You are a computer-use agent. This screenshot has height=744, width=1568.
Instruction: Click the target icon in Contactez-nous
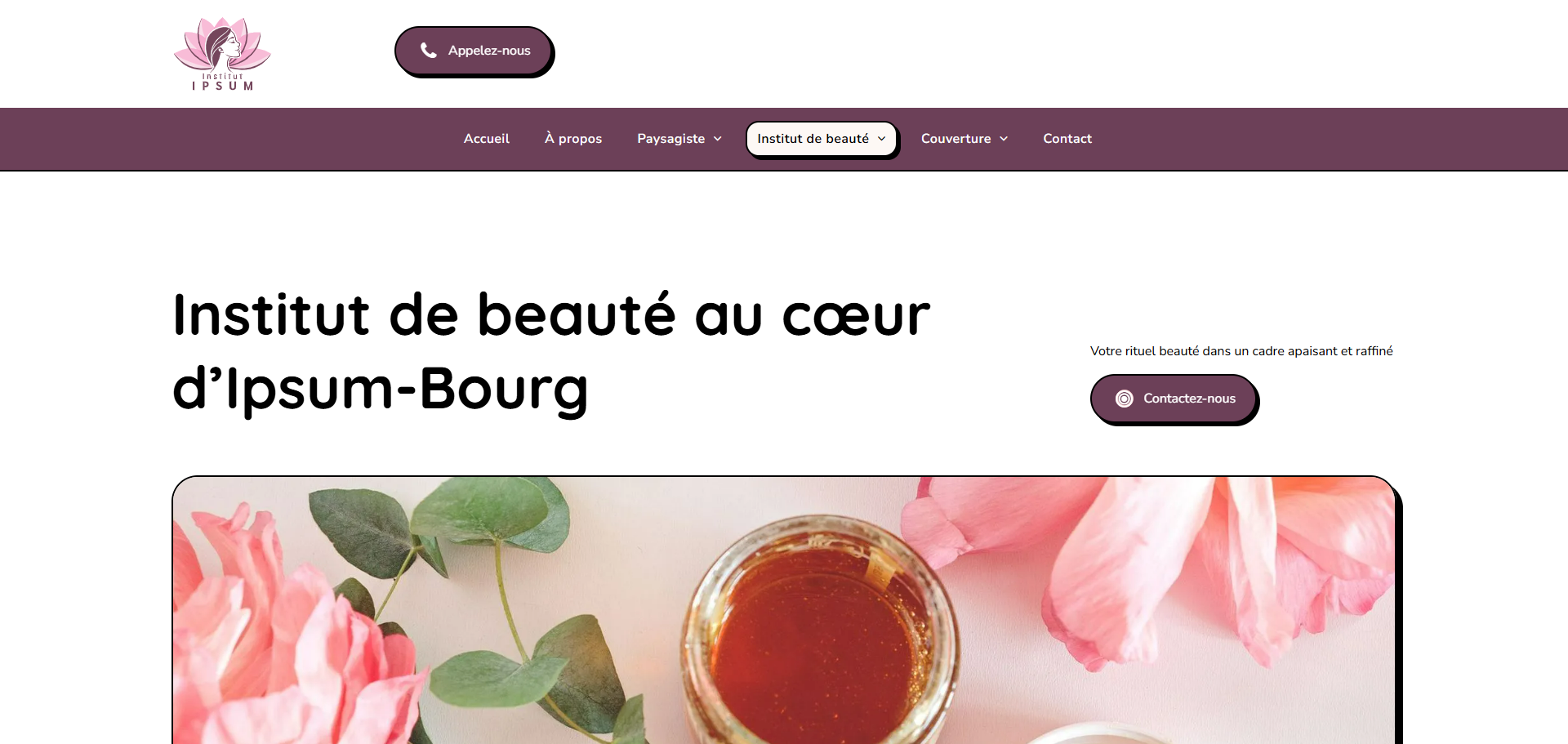click(x=1125, y=399)
